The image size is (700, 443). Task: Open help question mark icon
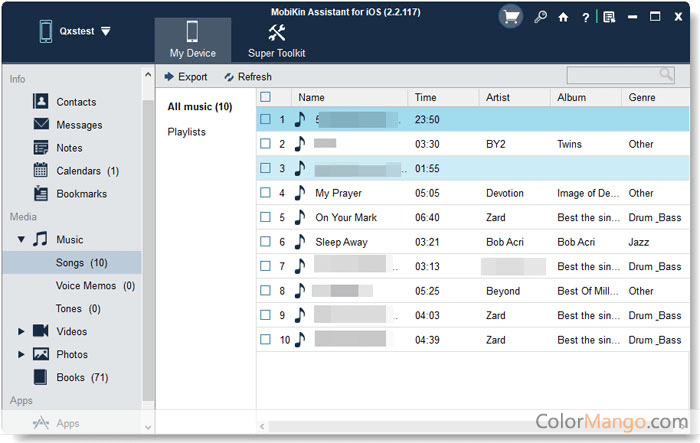pos(586,17)
